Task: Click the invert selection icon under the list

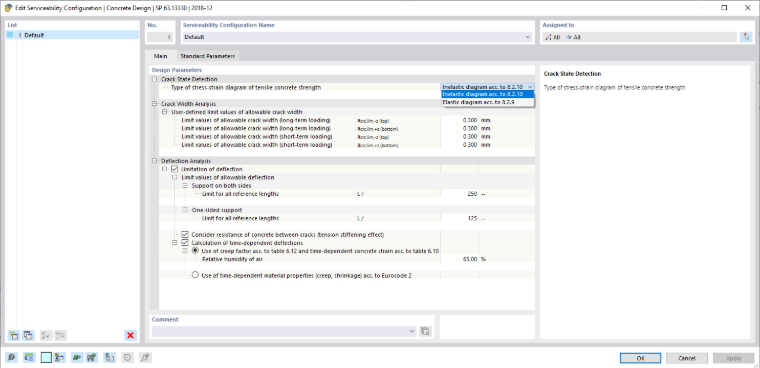Action: (x=61, y=335)
